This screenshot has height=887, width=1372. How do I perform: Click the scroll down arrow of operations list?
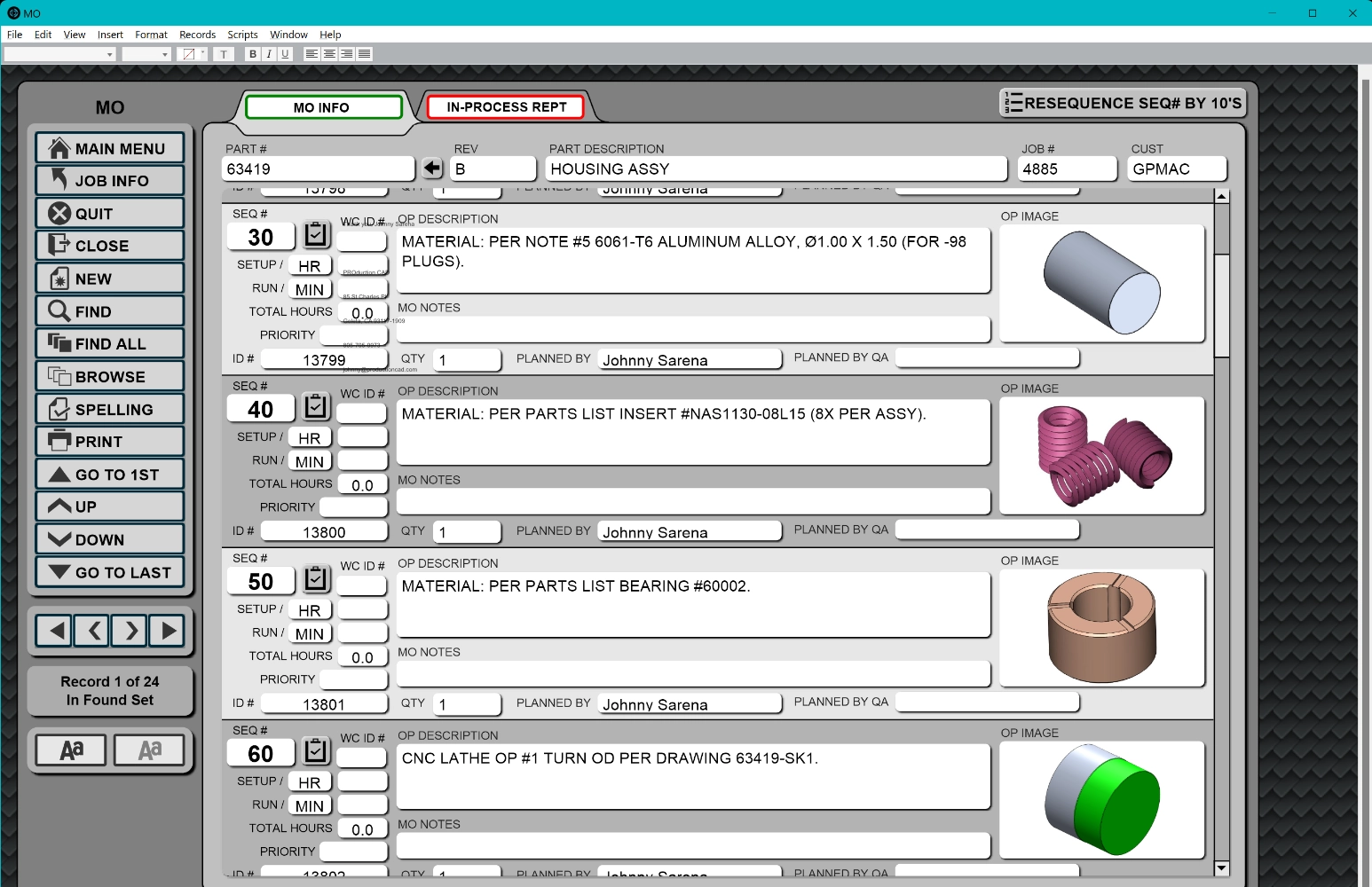(x=1221, y=868)
